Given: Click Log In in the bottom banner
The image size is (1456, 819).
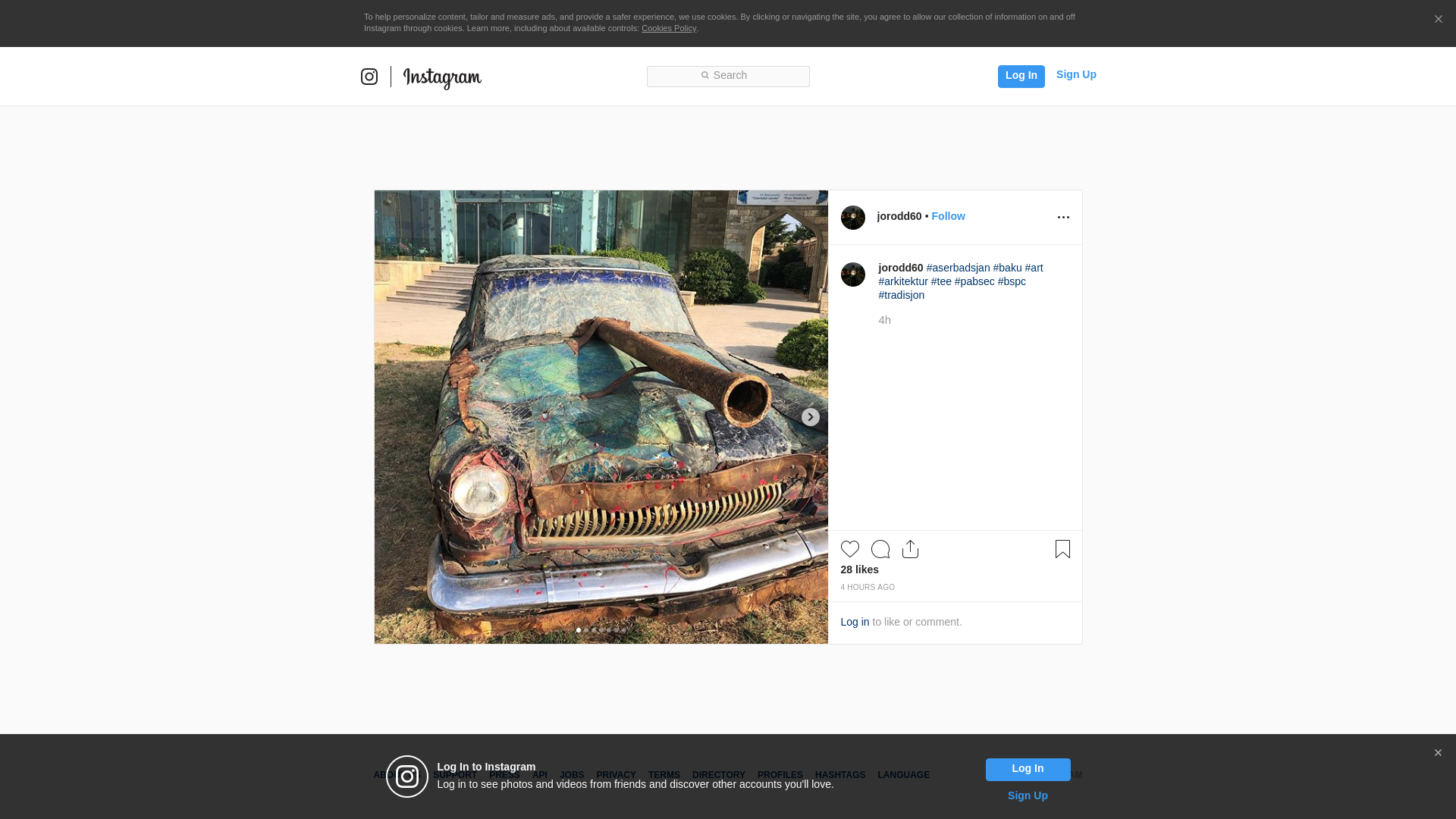Looking at the screenshot, I should pyautogui.click(x=1028, y=770).
